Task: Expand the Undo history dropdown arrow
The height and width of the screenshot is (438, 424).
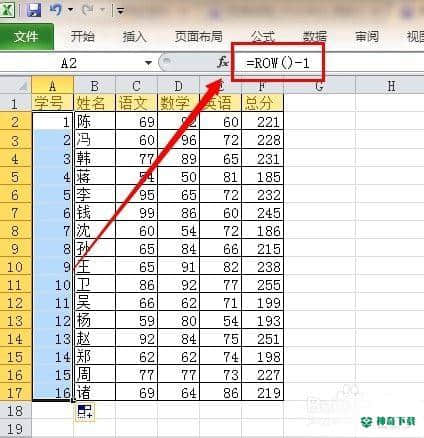Action: click(70, 9)
